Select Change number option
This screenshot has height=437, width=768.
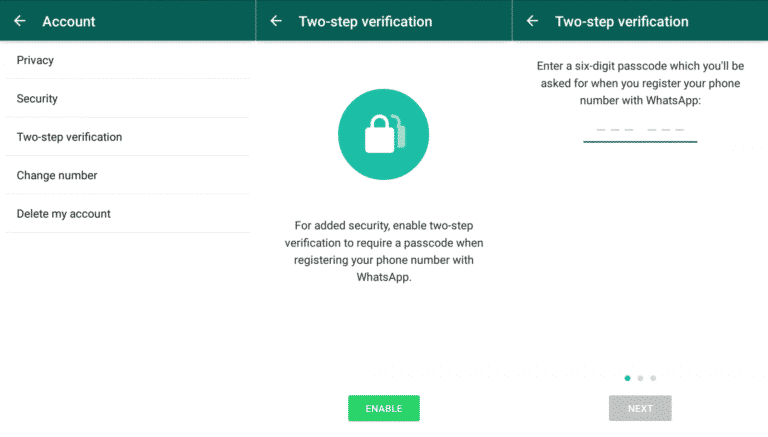[127, 175]
